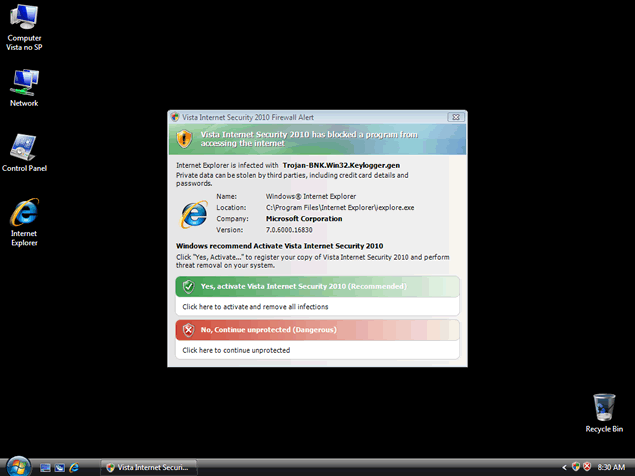Click the Windows Start orb
Screen dimensions: 635x476
coord(14,466)
